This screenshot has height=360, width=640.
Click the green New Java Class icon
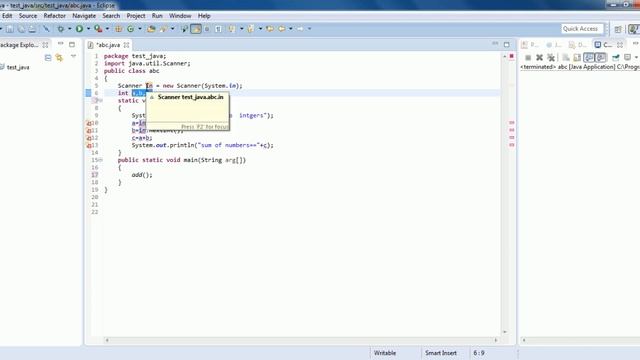[x=131, y=29]
